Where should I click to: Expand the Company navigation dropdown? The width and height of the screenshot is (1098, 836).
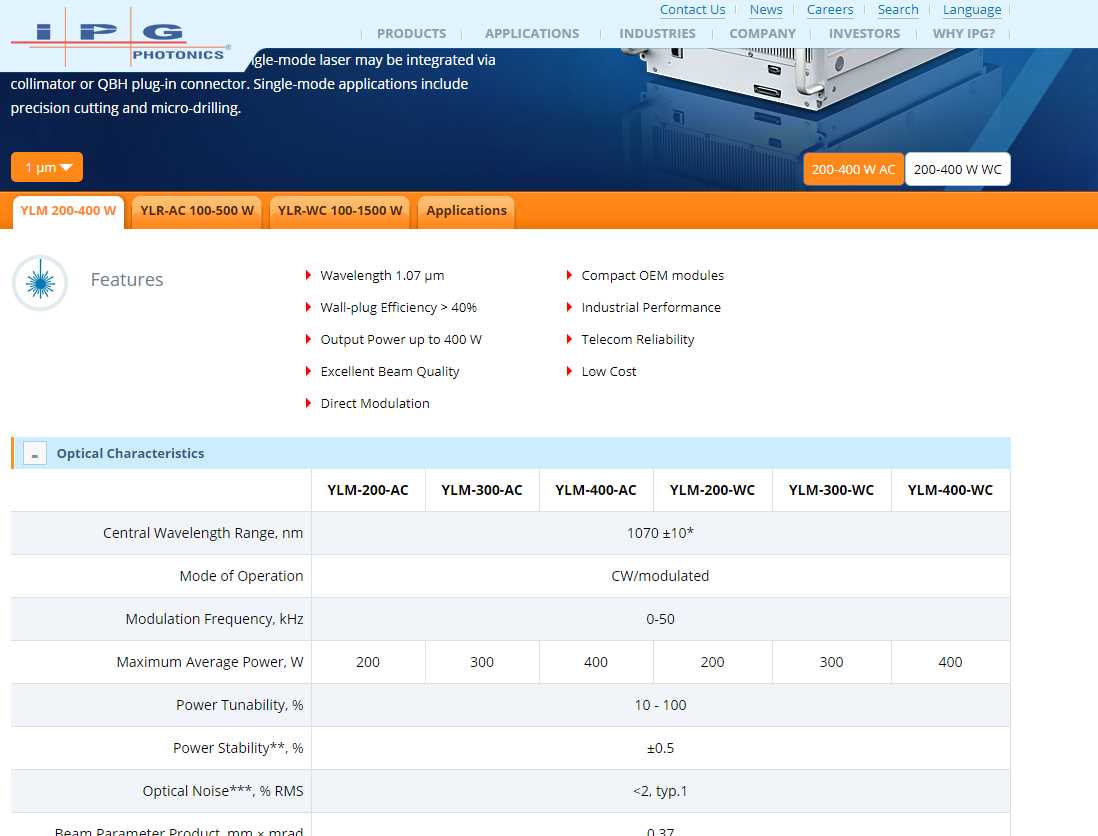pos(762,33)
